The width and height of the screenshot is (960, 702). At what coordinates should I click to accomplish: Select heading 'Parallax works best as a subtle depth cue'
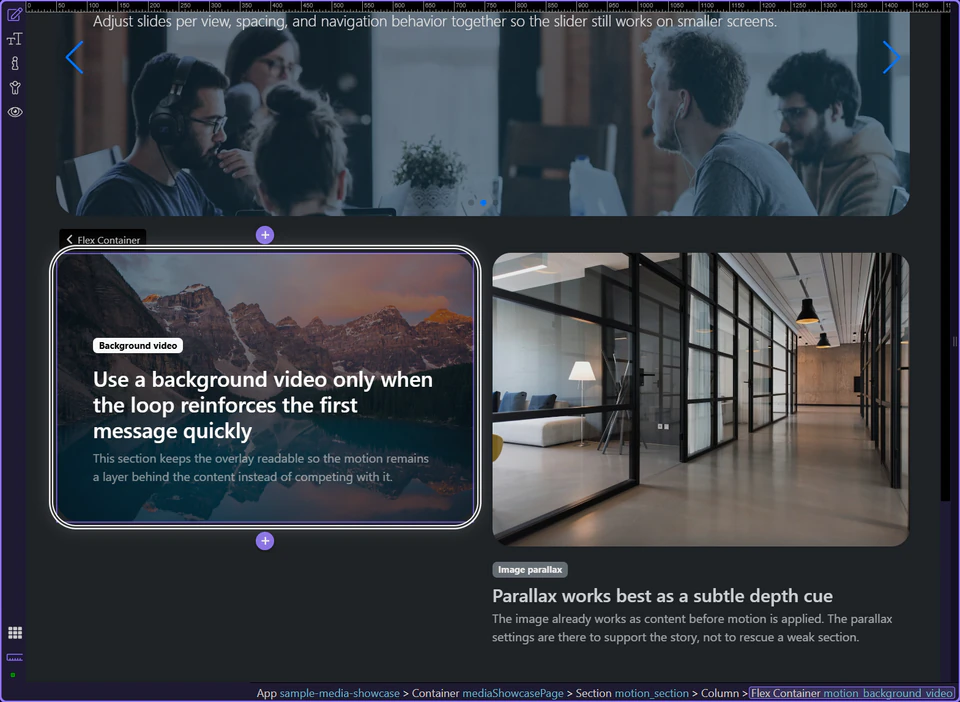[x=662, y=596]
